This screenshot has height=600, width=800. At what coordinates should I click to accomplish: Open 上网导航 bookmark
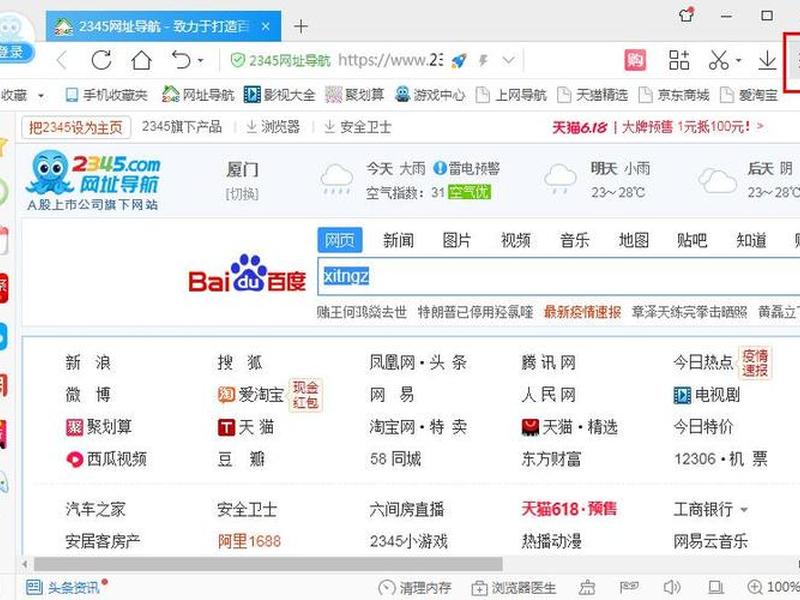pyautogui.click(x=511, y=95)
